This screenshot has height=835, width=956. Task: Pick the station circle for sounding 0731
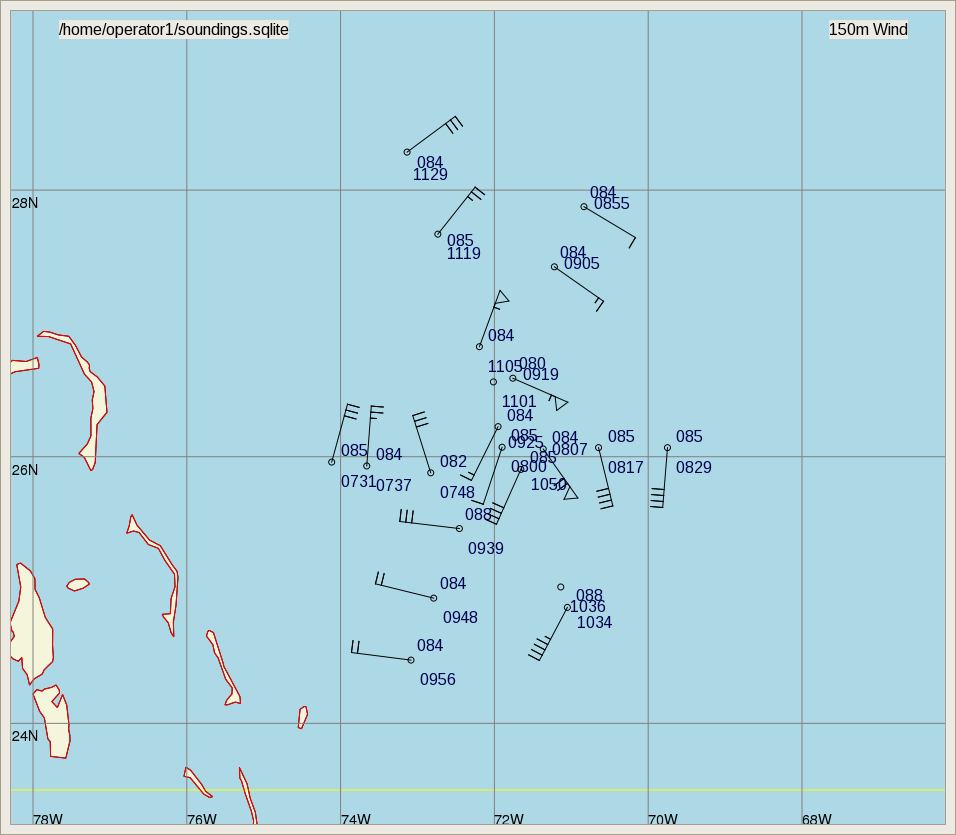[x=332, y=462]
